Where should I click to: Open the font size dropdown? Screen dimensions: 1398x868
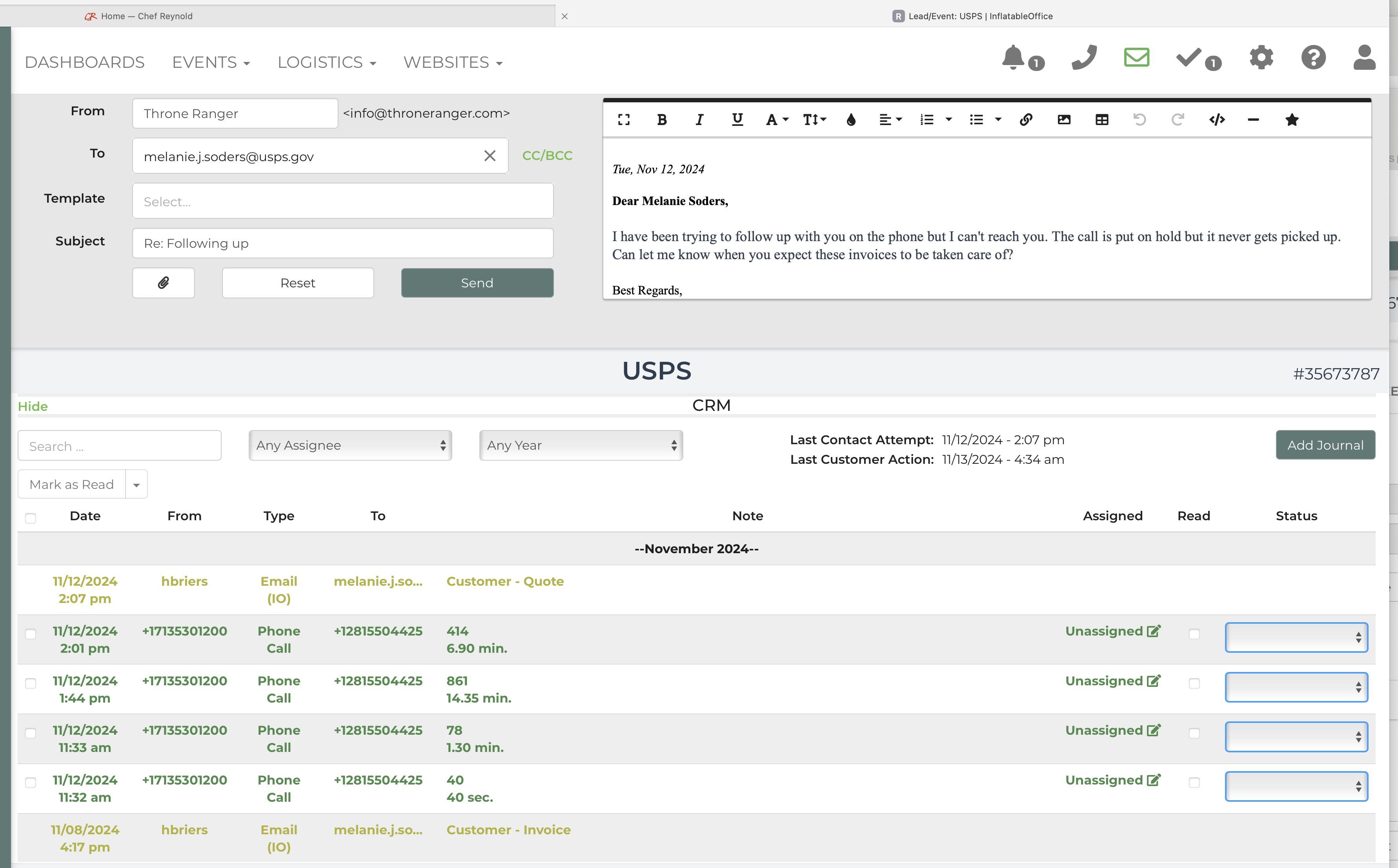(x=814, y=120)
